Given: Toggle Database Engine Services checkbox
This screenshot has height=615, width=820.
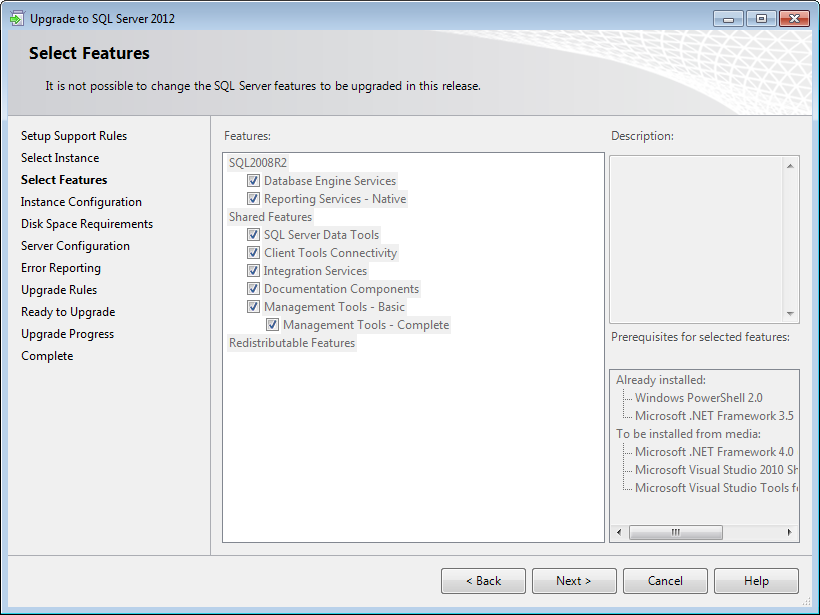Looking at the screenshot, I should pos(254,181).
